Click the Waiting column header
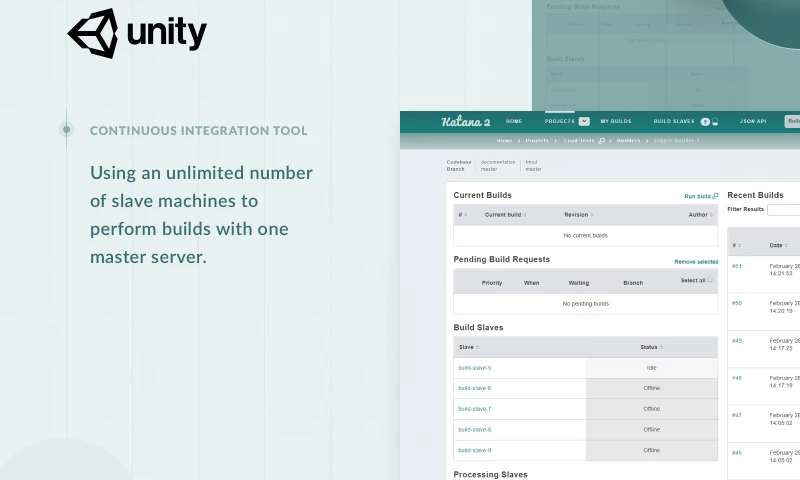800x480 pixels. pyautogui.click(x=579, y=283)
